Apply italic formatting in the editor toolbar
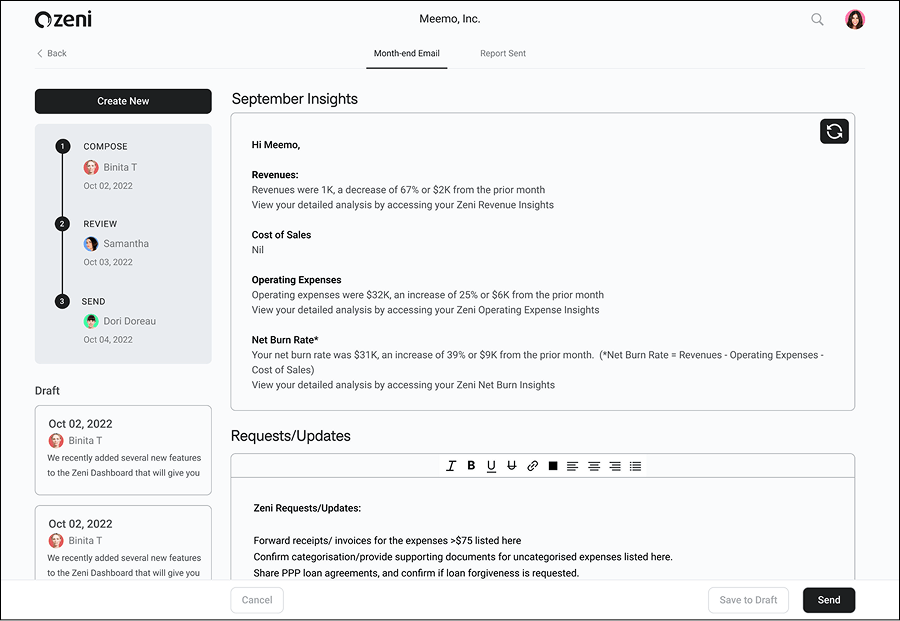 (x=451, y=466)
